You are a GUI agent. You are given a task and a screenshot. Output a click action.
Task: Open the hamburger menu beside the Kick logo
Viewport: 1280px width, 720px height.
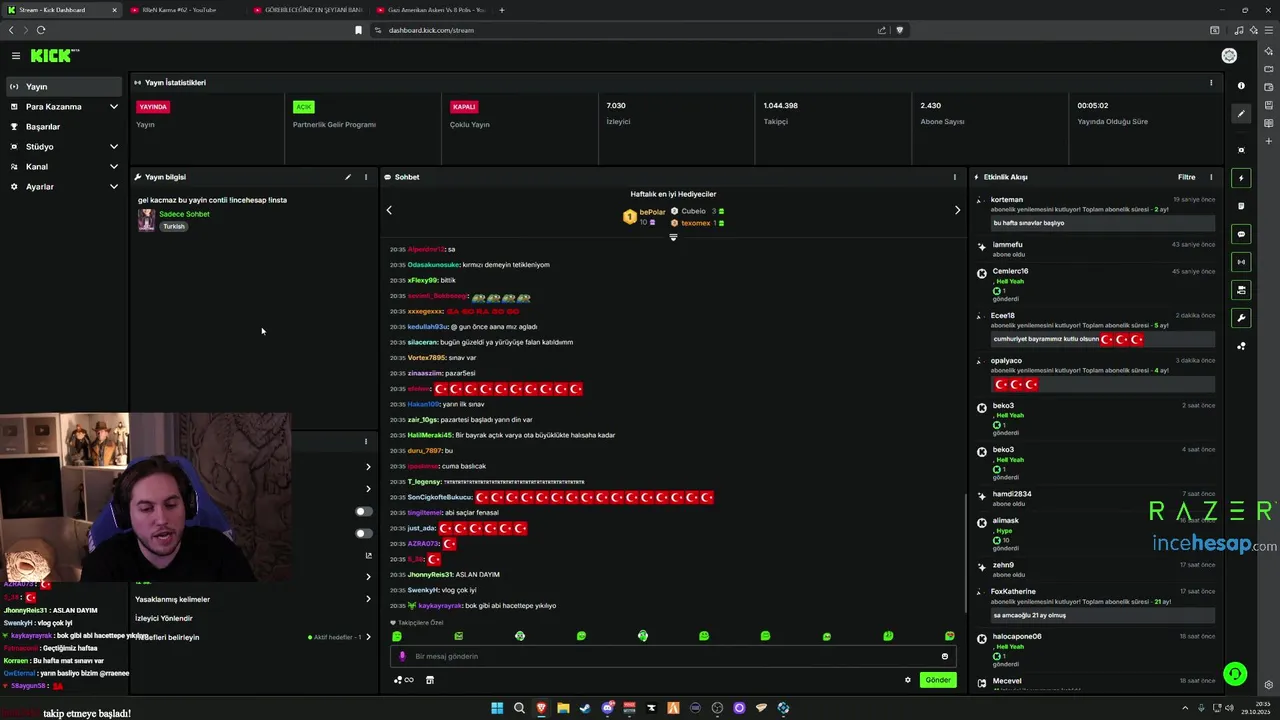click(16, 56)
